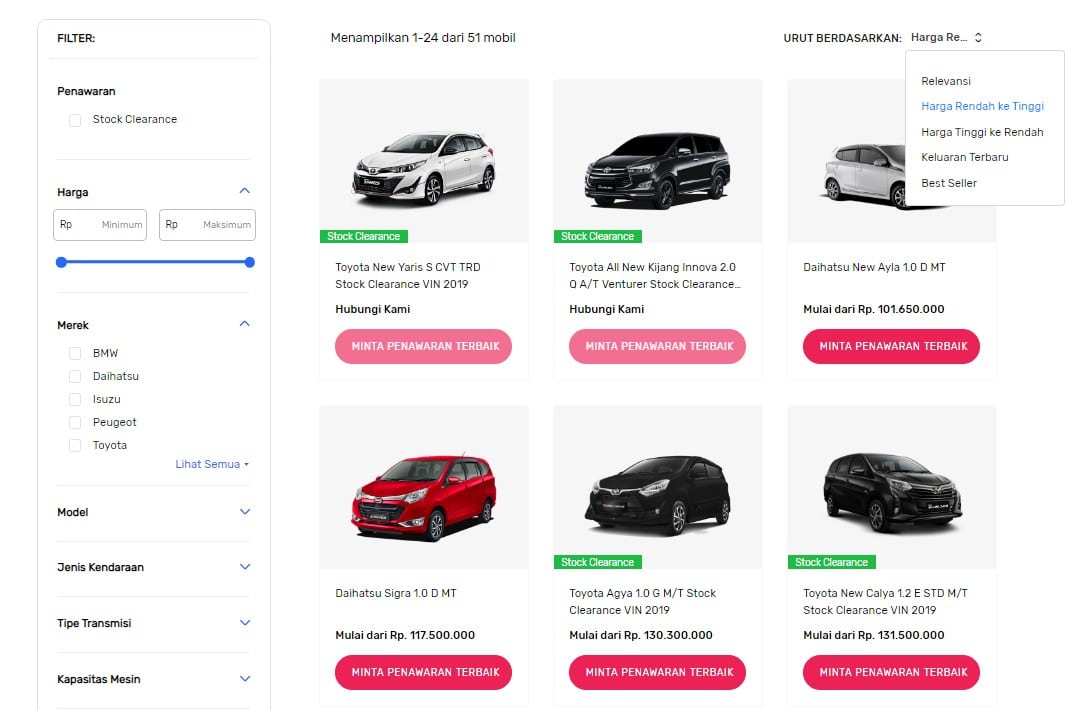The width and height of the screenshot is (1080, 710).
Task: Open Toyota New Yaris S CVT TRD title
Action: point(408,275)
